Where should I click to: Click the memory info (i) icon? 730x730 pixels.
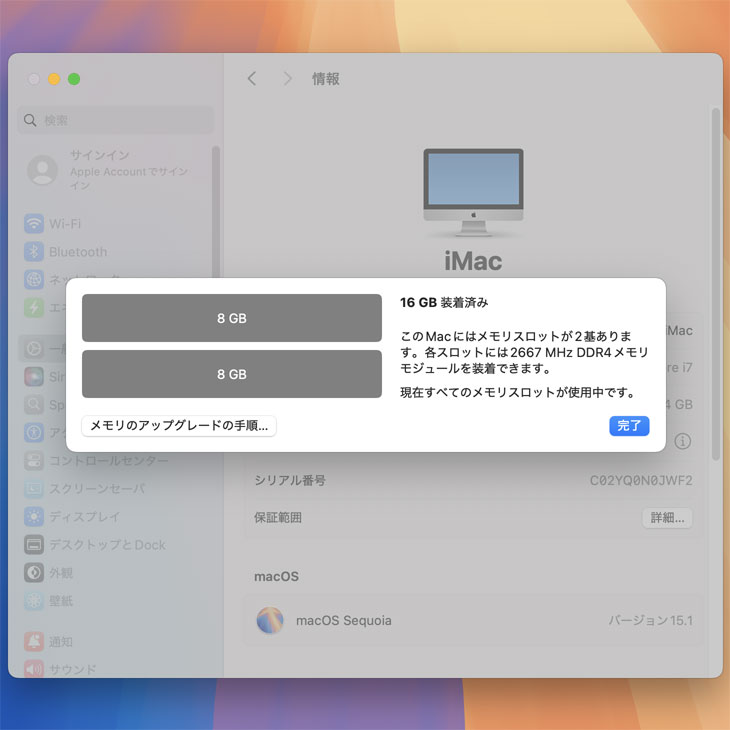[683, 441]
